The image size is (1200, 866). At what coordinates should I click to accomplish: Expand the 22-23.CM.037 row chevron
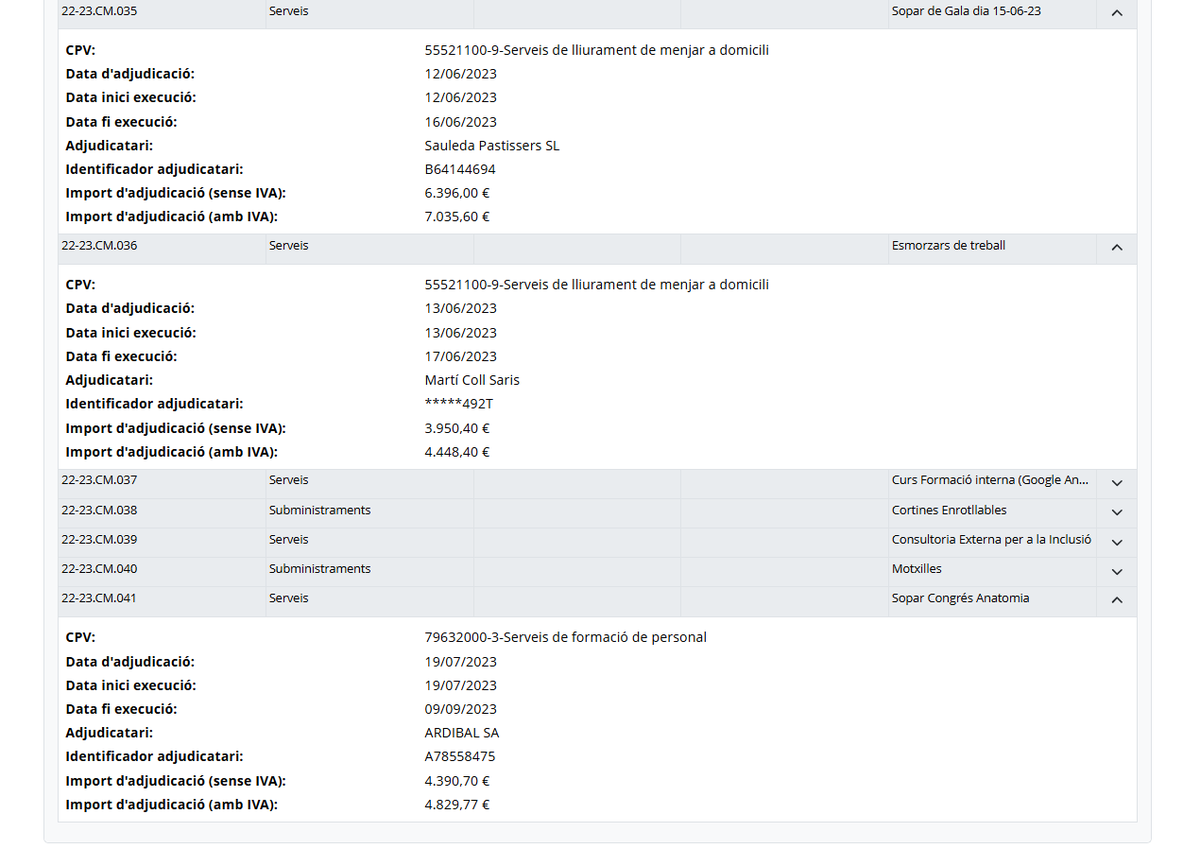1117,482
